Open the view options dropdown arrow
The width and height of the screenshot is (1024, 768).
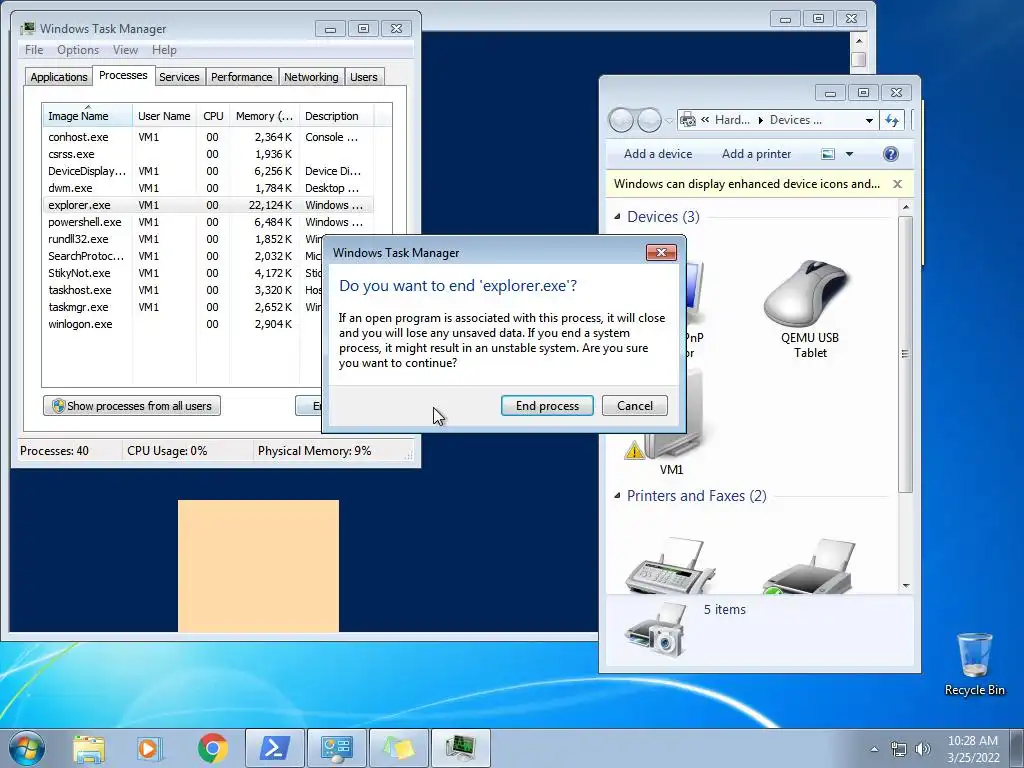point(849,154)
